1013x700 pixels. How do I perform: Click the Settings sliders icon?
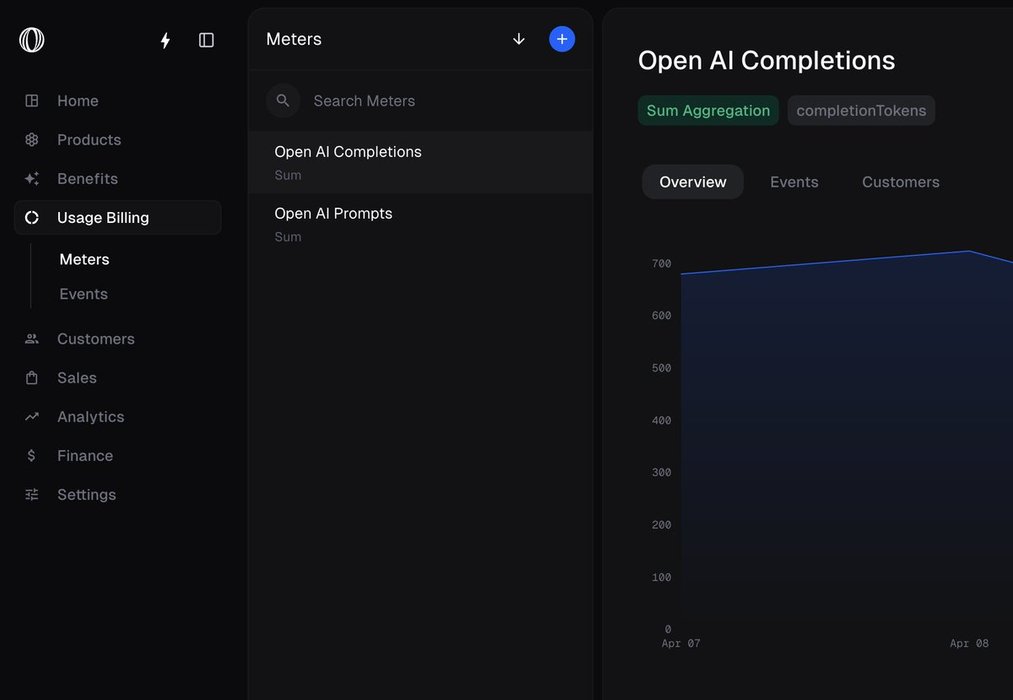point(32,495)
